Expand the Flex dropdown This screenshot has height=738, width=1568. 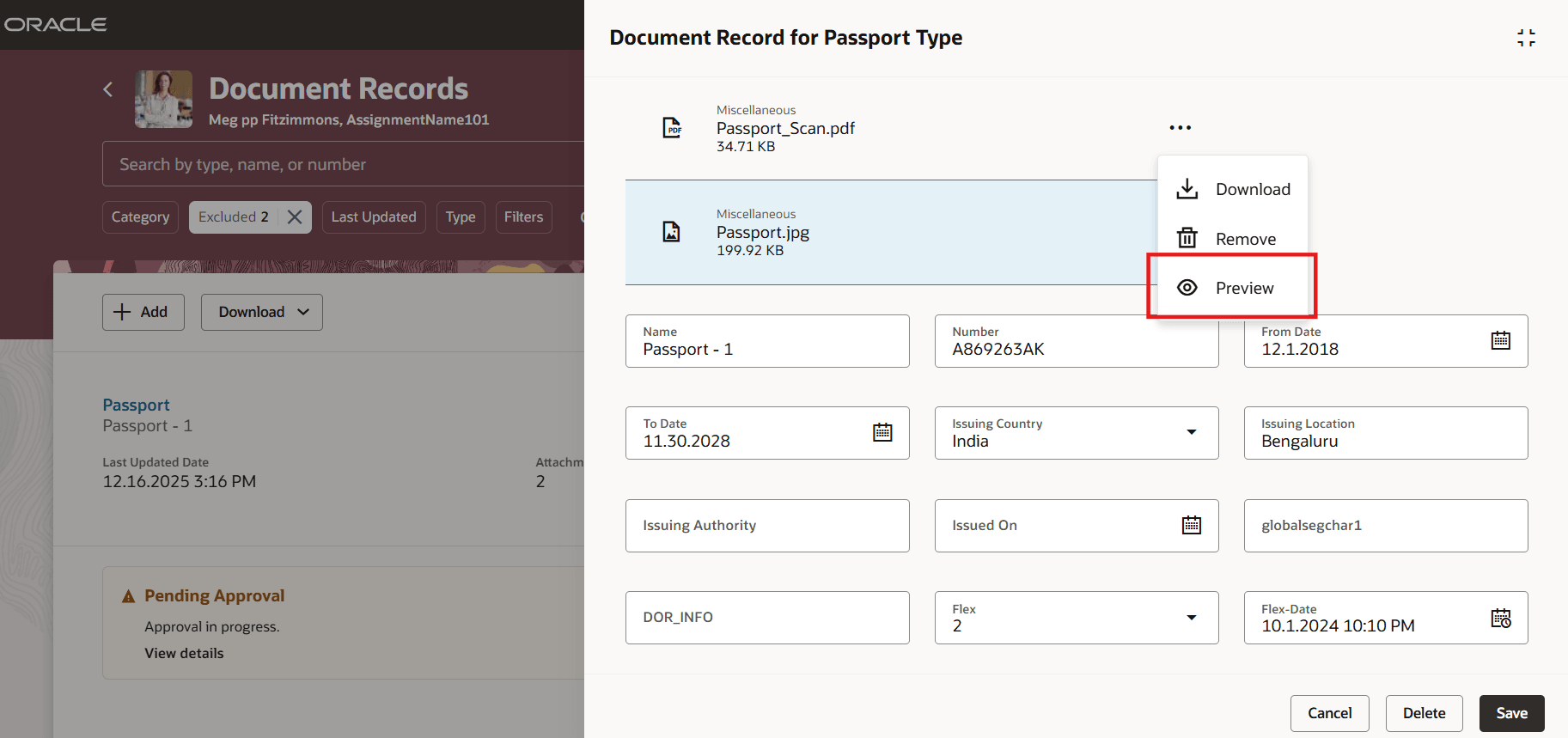click(x=1192, y=618)
